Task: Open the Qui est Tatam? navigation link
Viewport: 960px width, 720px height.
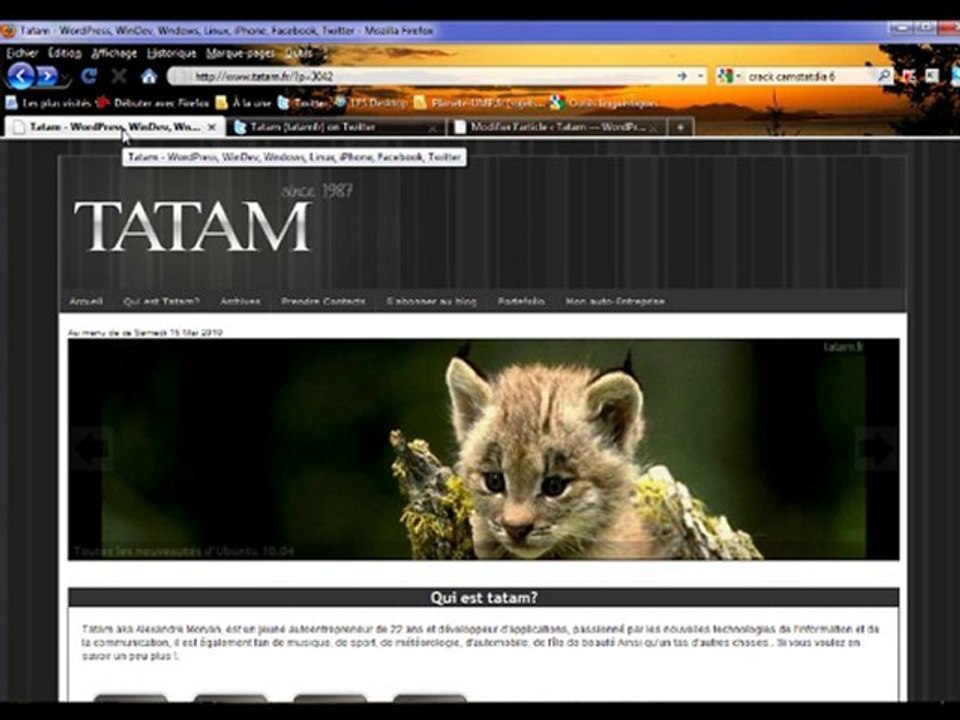Action: (x=161, y=301)
